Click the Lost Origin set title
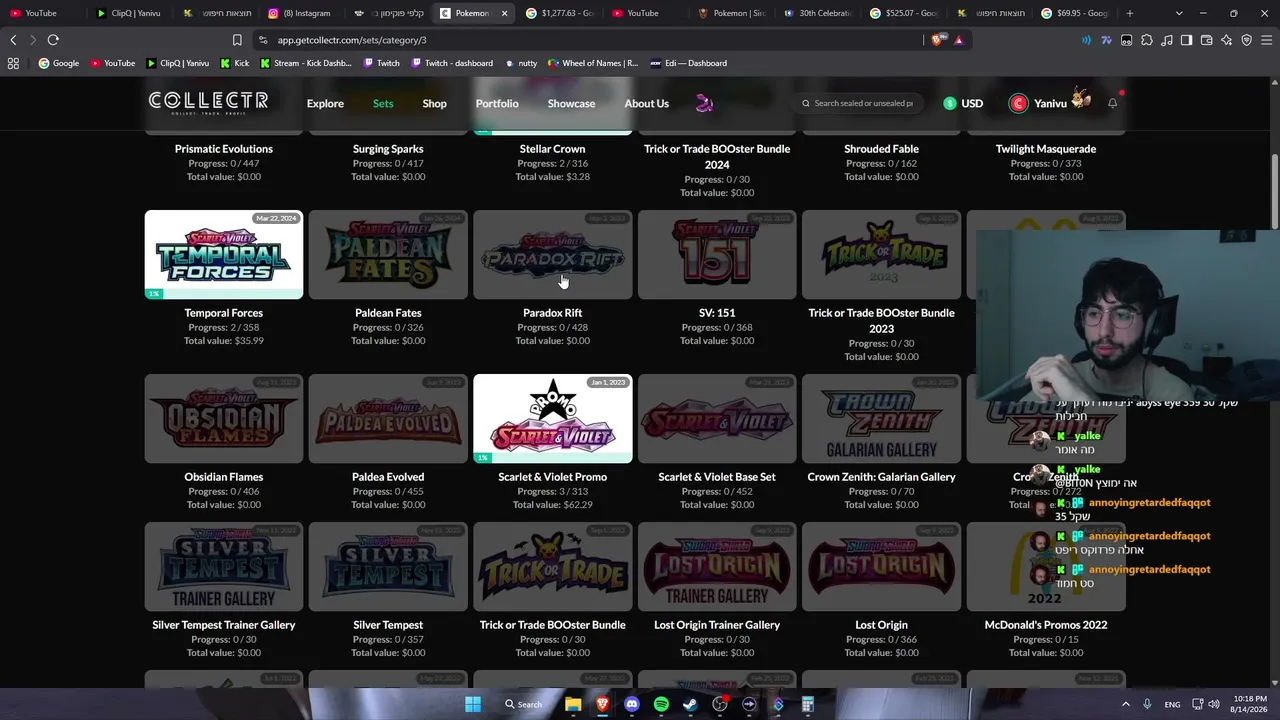Image resolution: width=1280 pixels, height=720 pixels. click(881, 625)
